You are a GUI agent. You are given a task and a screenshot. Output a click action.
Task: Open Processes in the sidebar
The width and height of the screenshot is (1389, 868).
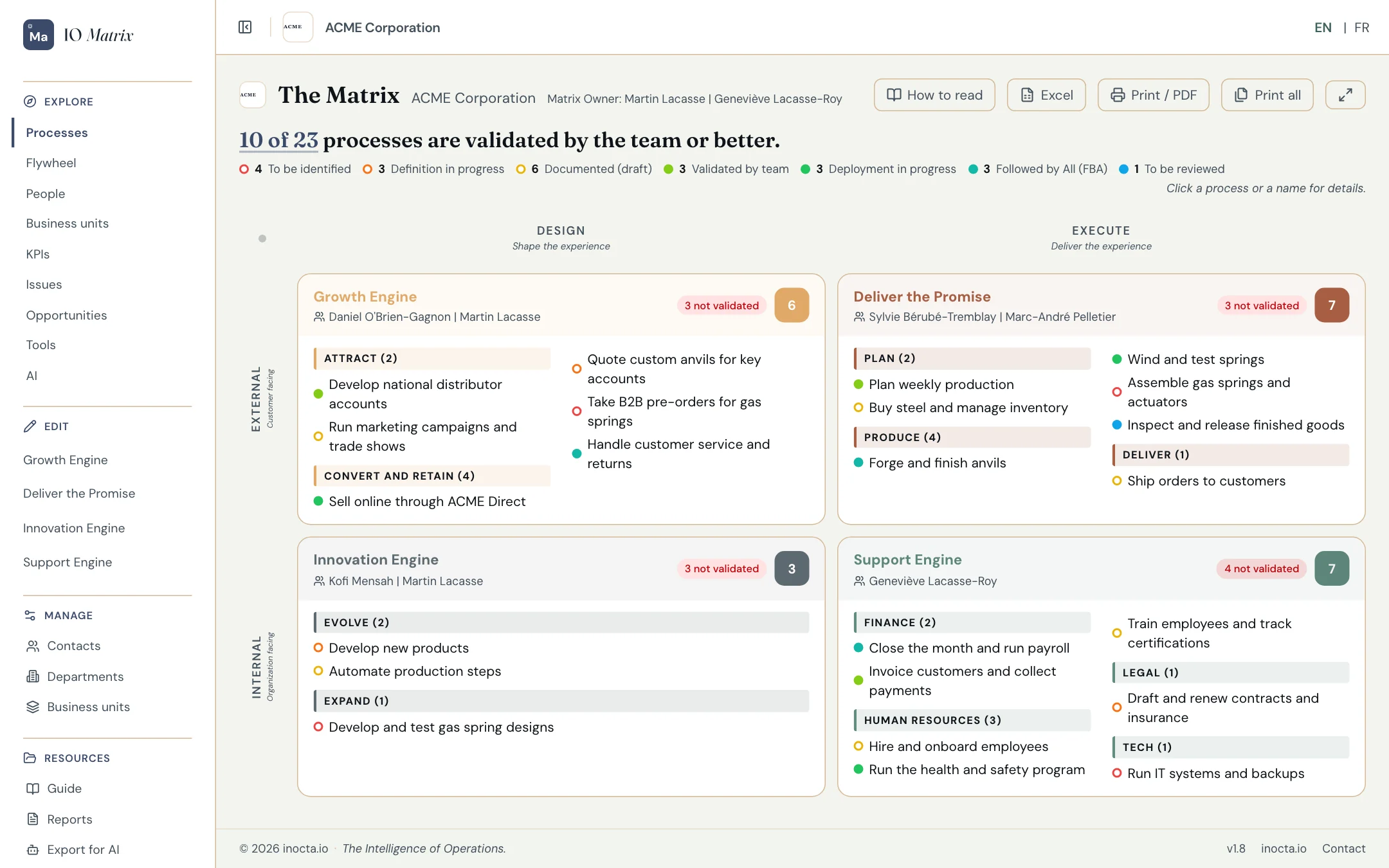pos(57,132)
